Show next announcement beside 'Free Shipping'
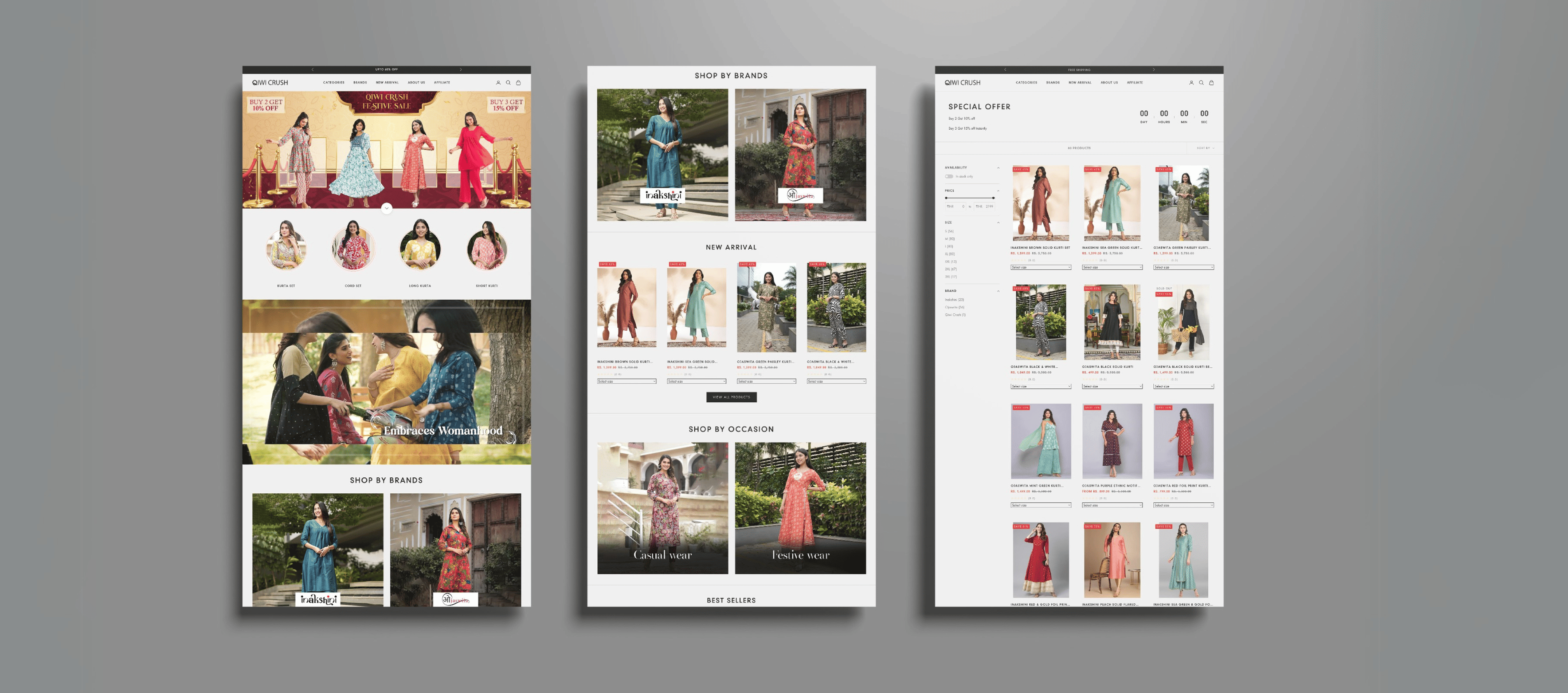 (1153, 69)
